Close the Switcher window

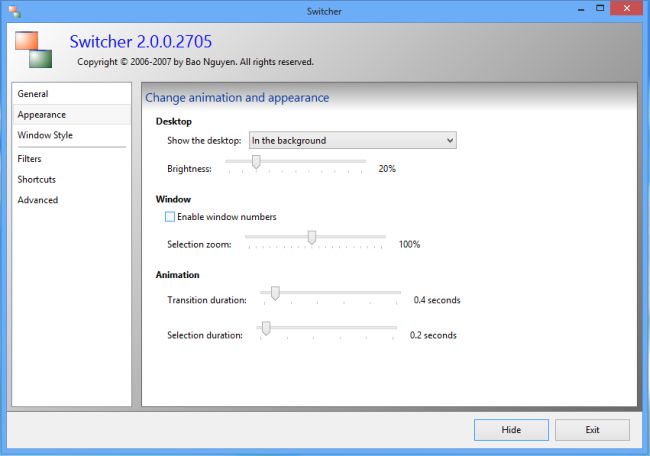tap(626, 8)
